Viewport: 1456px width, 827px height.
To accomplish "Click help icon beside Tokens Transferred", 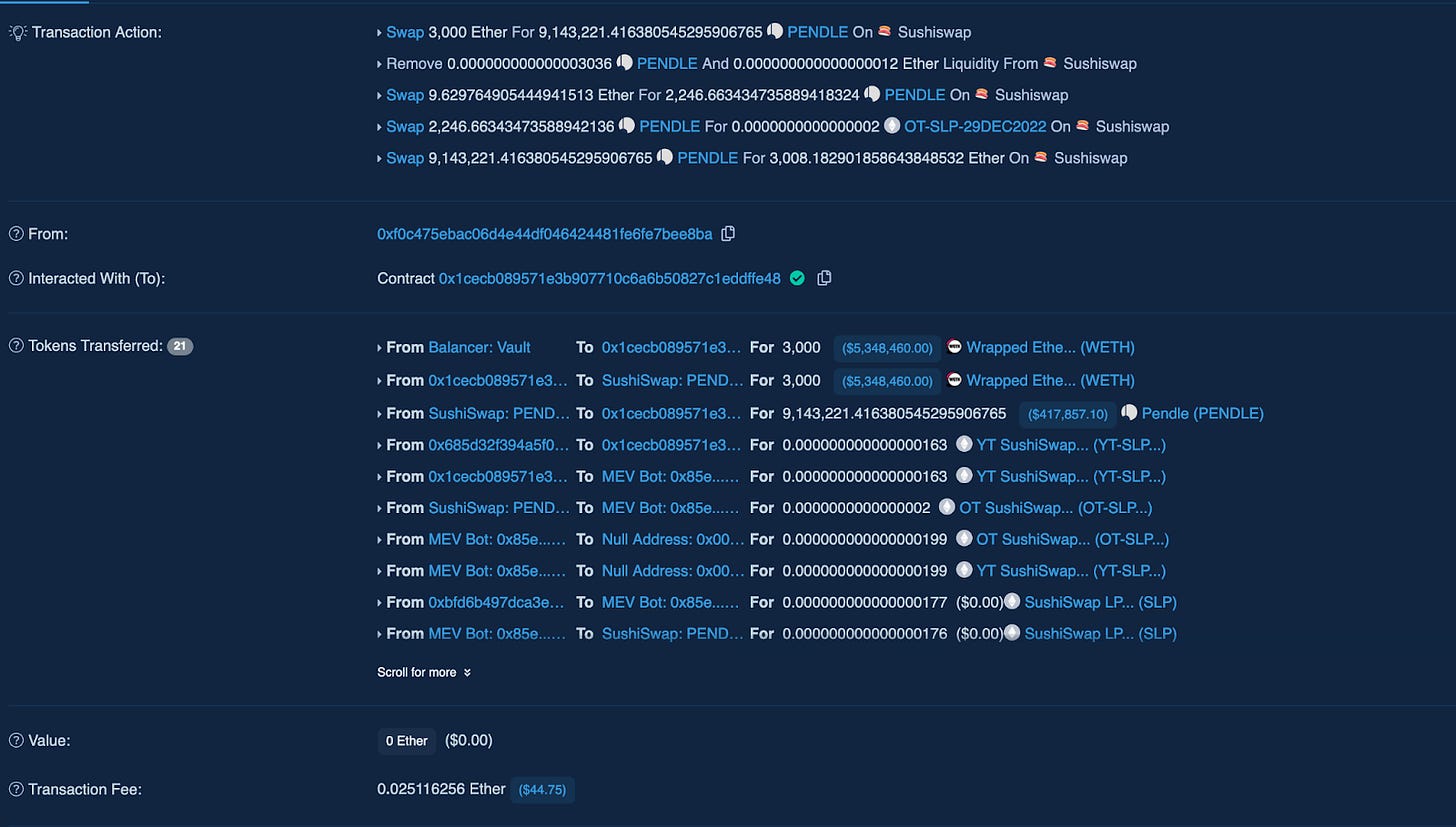I will tap(16, 346).
